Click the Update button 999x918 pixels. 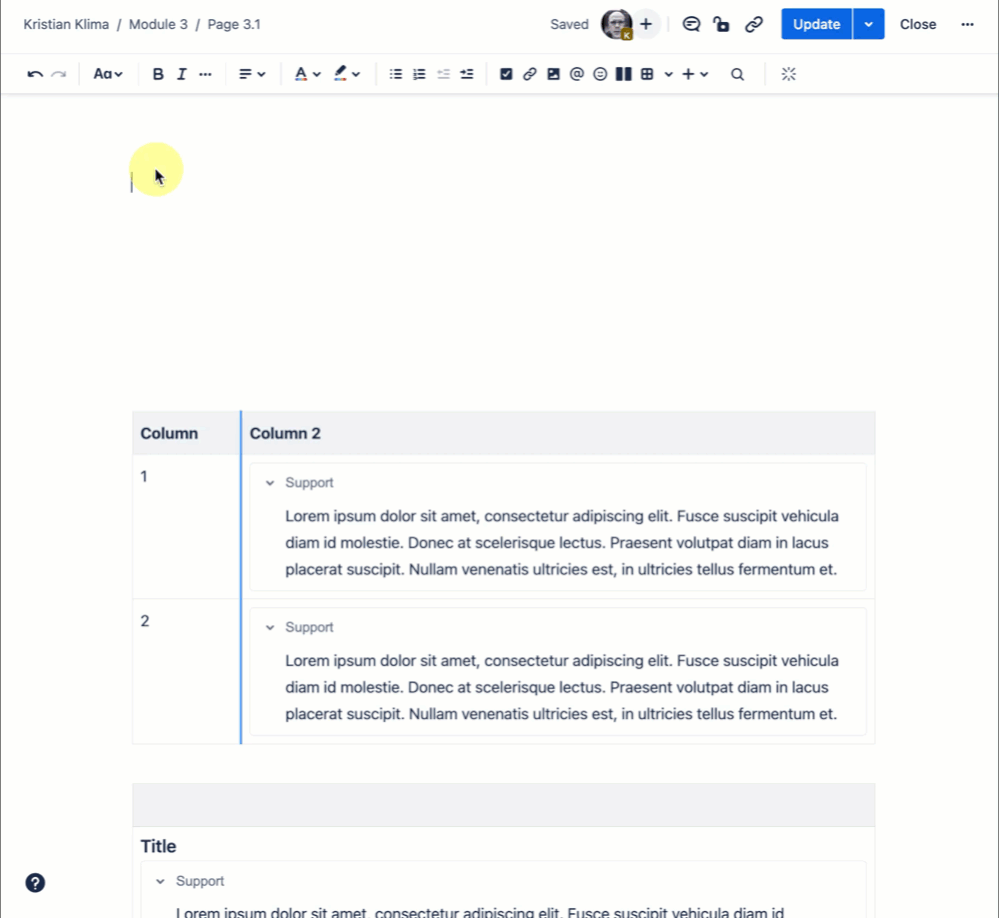tap(816, 24)
